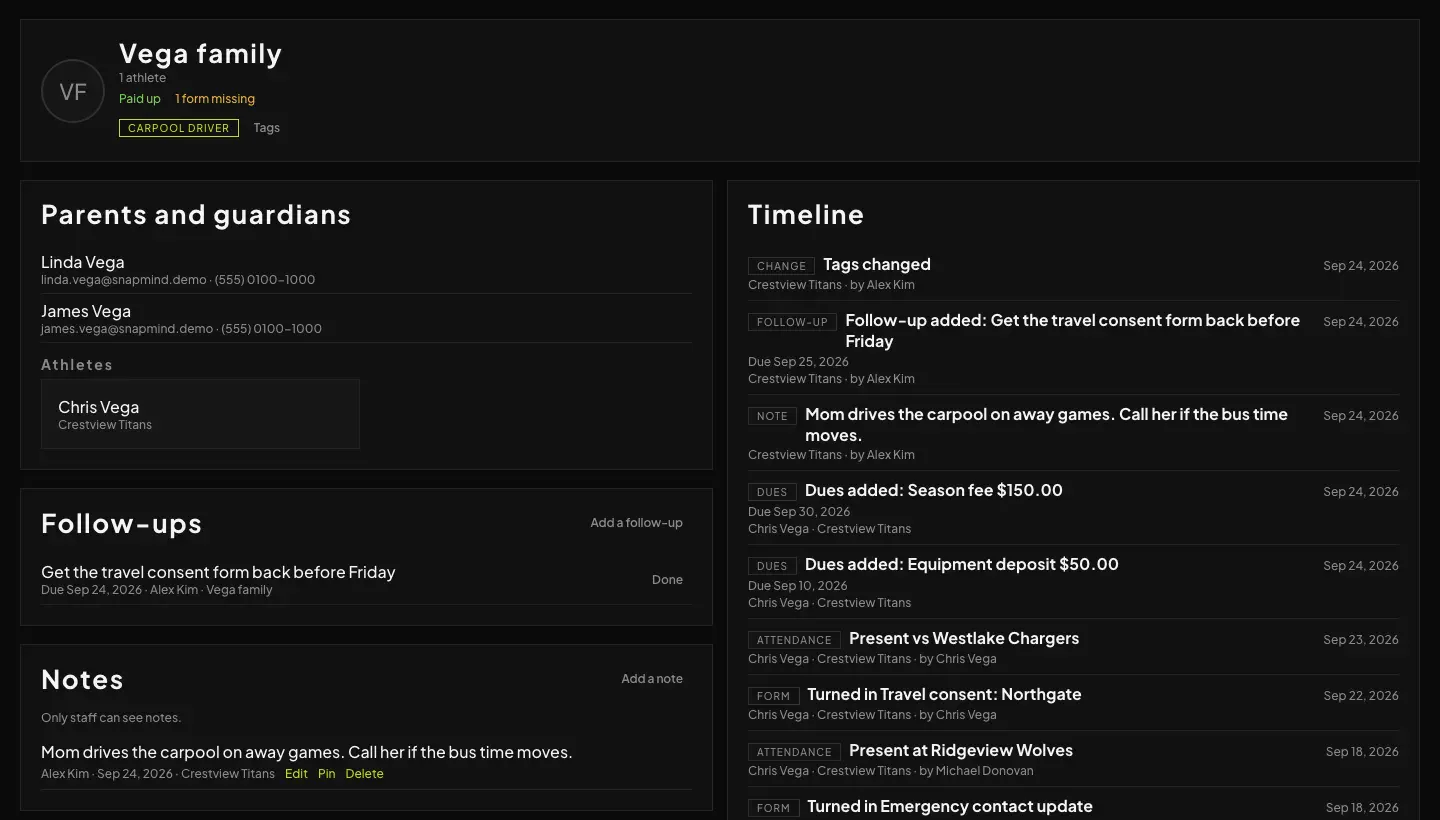Open 'Dues added: Season fee $150.00' entry
This screenshot has height=820, width=1440.
coord(934,490)
